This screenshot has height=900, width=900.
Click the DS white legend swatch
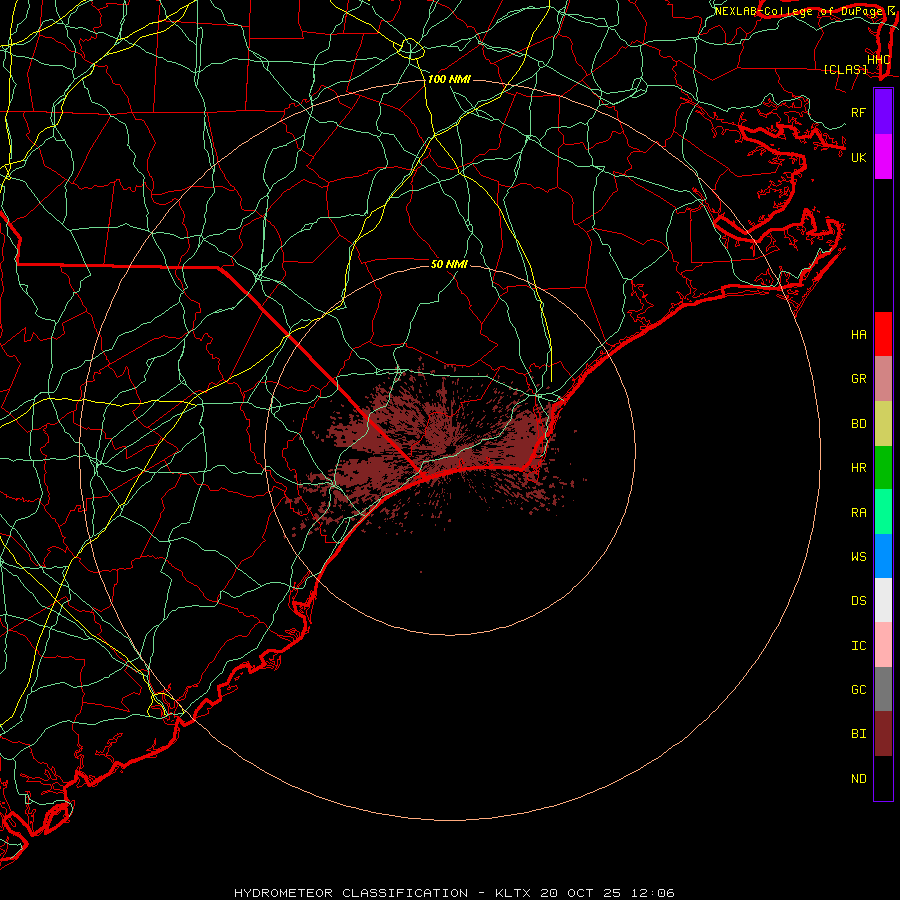tap(883, 600)
